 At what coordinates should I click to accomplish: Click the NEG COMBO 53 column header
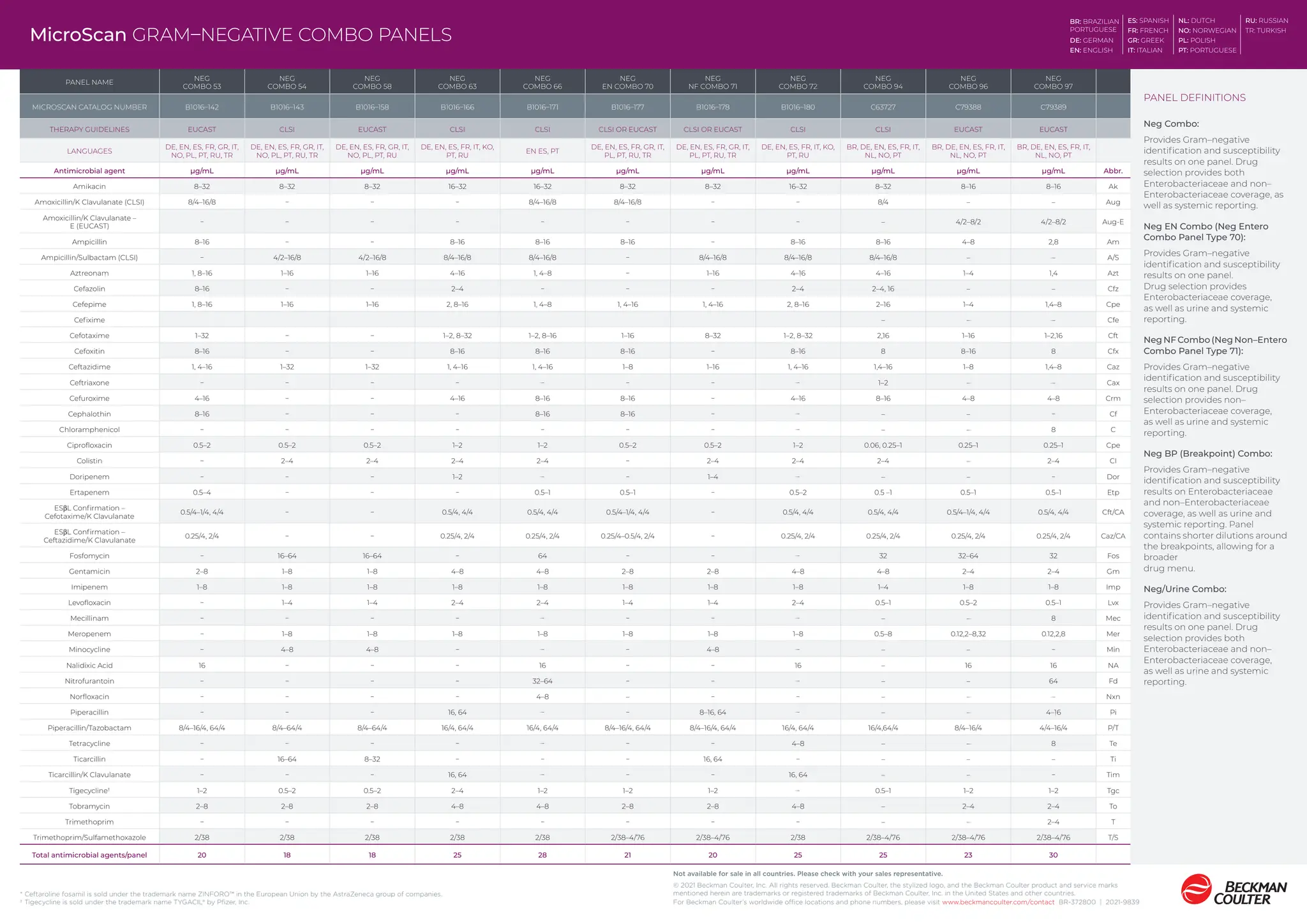[202, 82]
